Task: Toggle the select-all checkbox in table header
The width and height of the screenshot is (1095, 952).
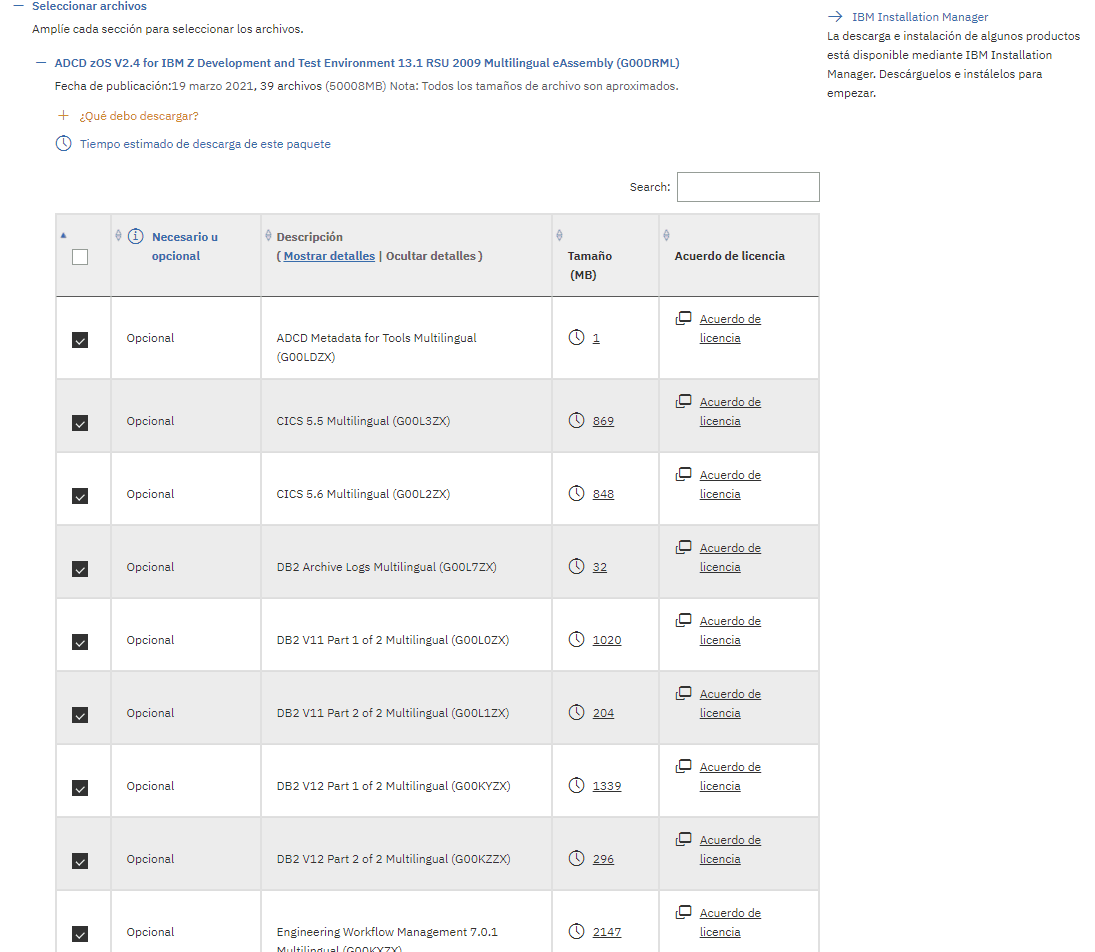Action: (80, 257)
